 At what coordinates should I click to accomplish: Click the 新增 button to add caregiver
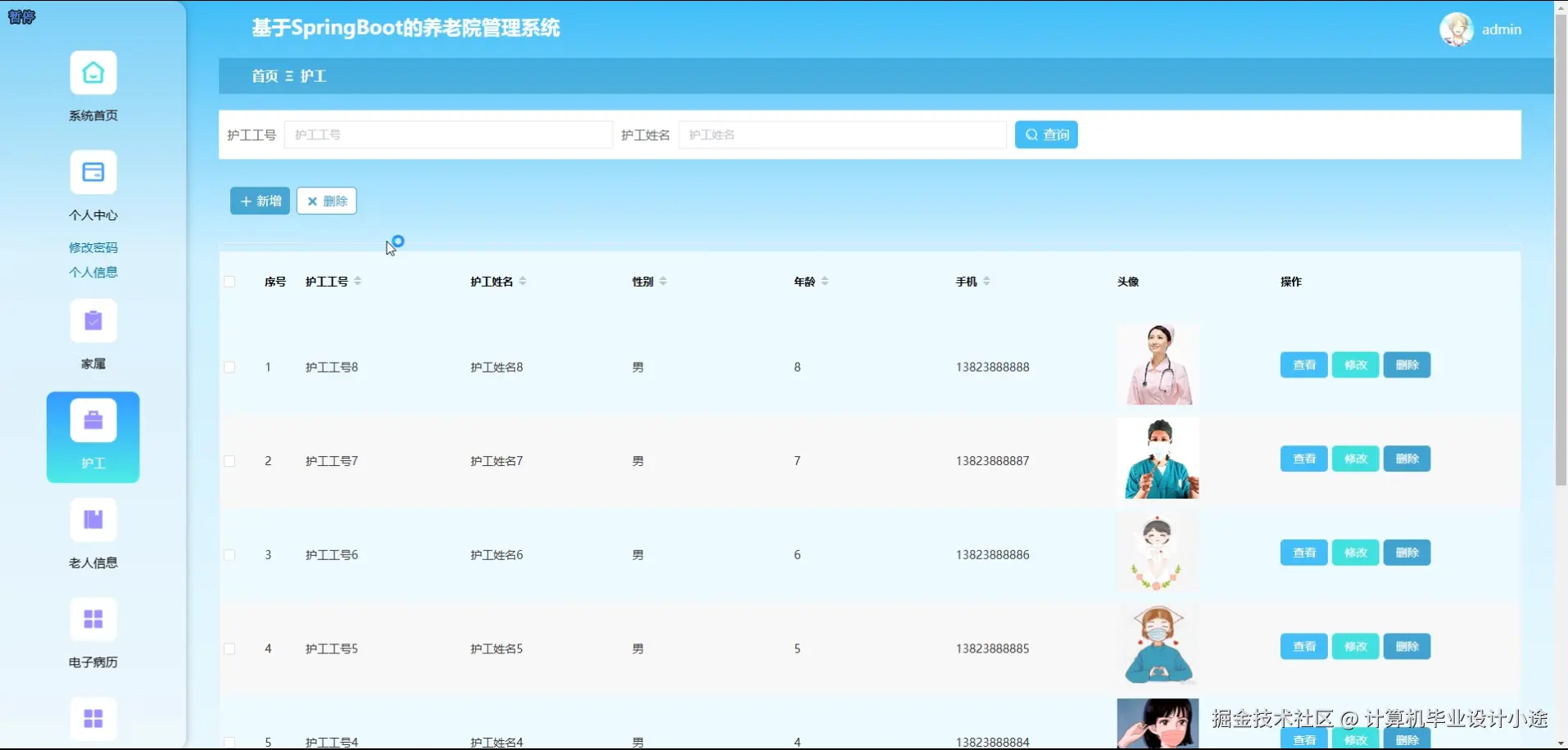pyautogui.click(x=260, y=200)
